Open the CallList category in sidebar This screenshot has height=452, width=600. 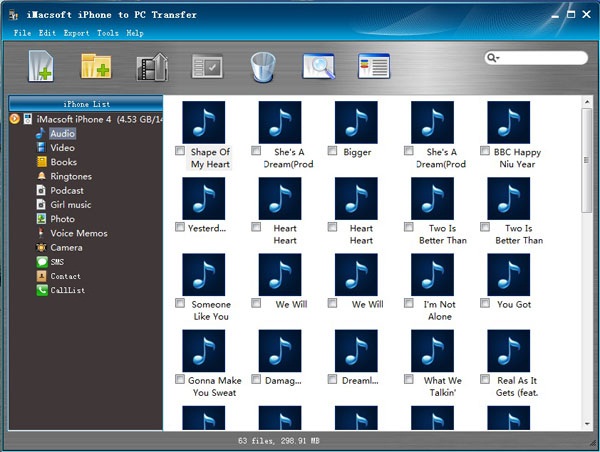[x=66, y=290]
